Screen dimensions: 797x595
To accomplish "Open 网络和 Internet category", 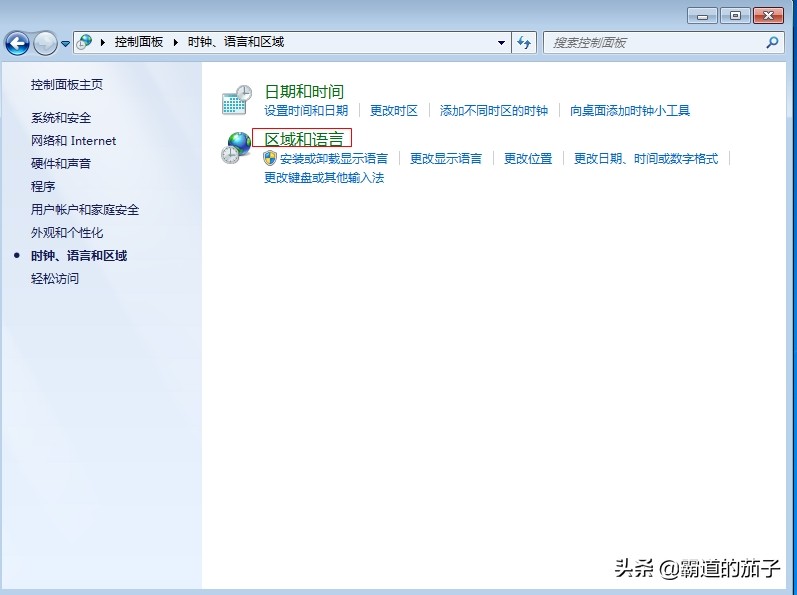I will coord(73,141).
